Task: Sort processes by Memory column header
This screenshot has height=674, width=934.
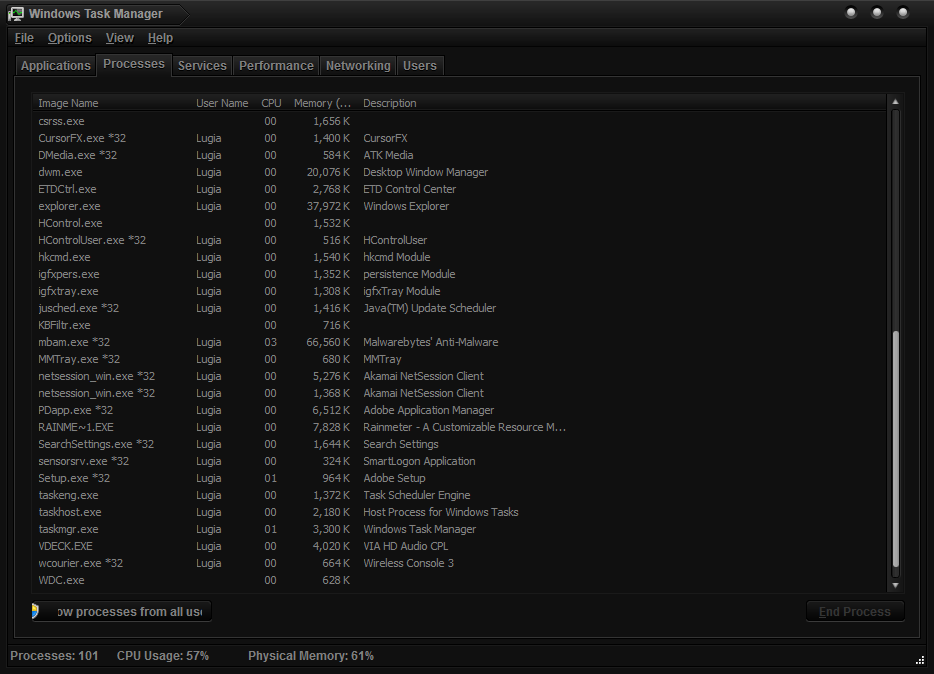Action: coord(322,103)
